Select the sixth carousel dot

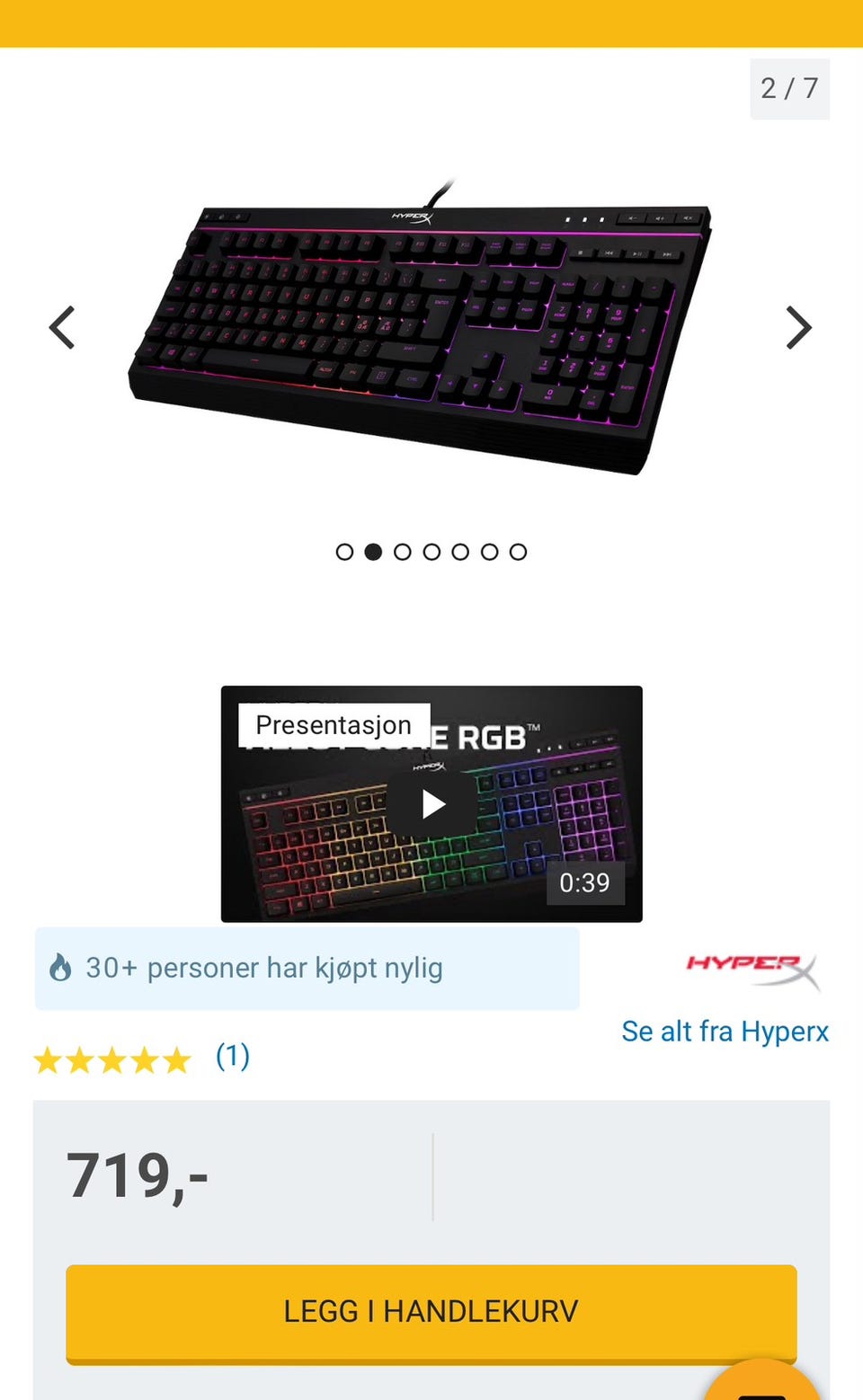tap(489, 552)
